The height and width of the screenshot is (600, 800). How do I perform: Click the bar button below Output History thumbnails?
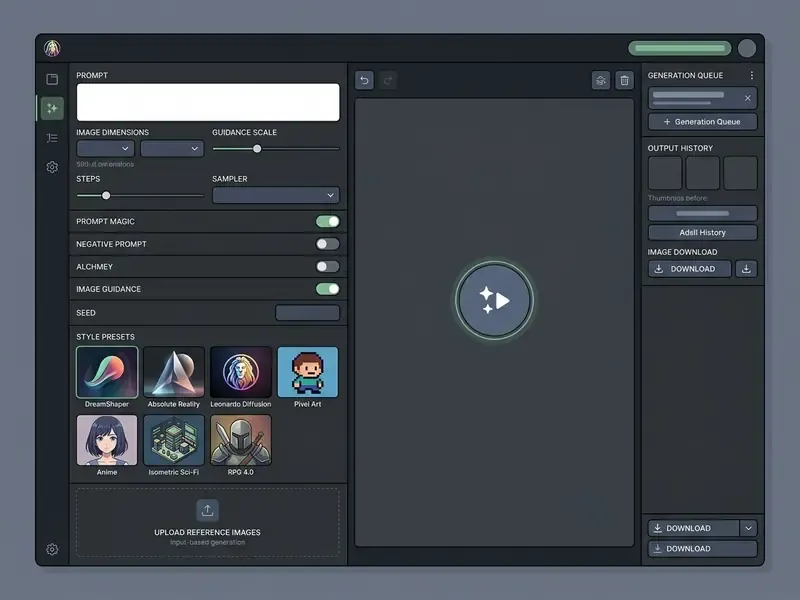pos(703,213)
